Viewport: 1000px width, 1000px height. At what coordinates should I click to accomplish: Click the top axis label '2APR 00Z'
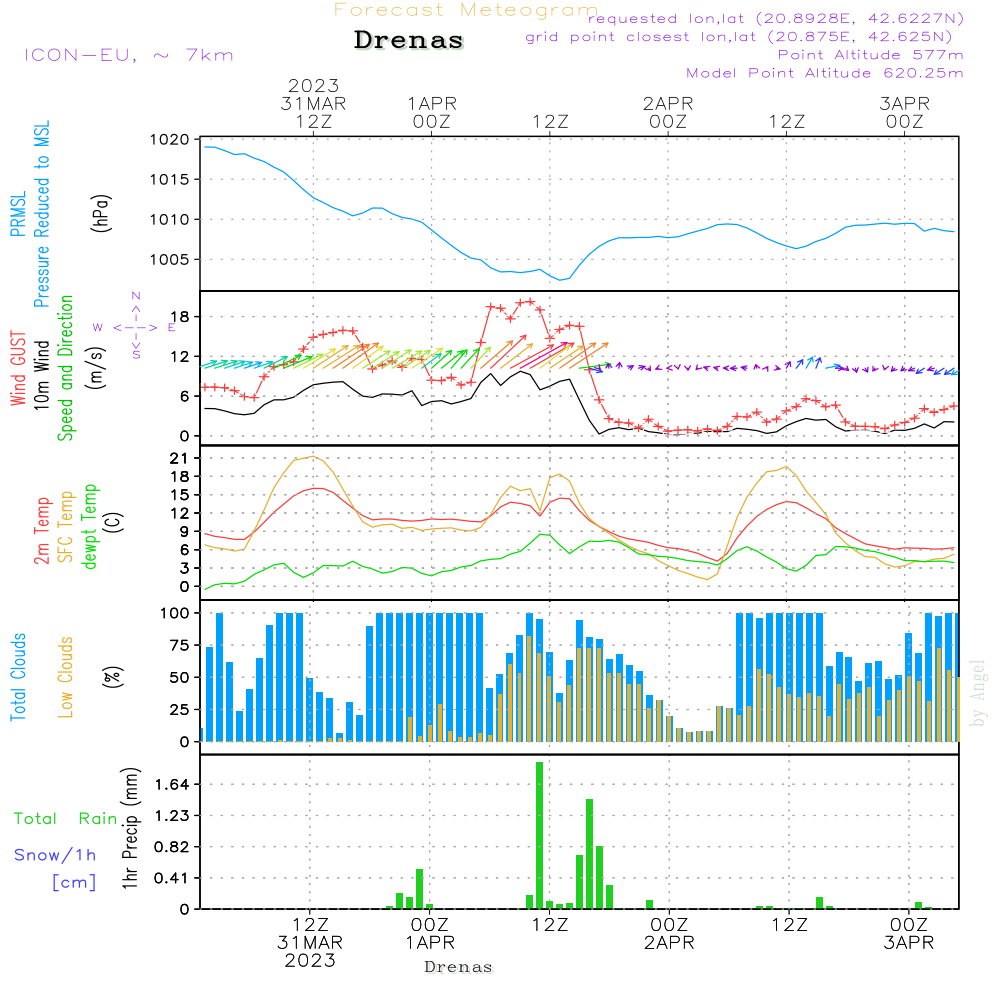click(668, 112)
